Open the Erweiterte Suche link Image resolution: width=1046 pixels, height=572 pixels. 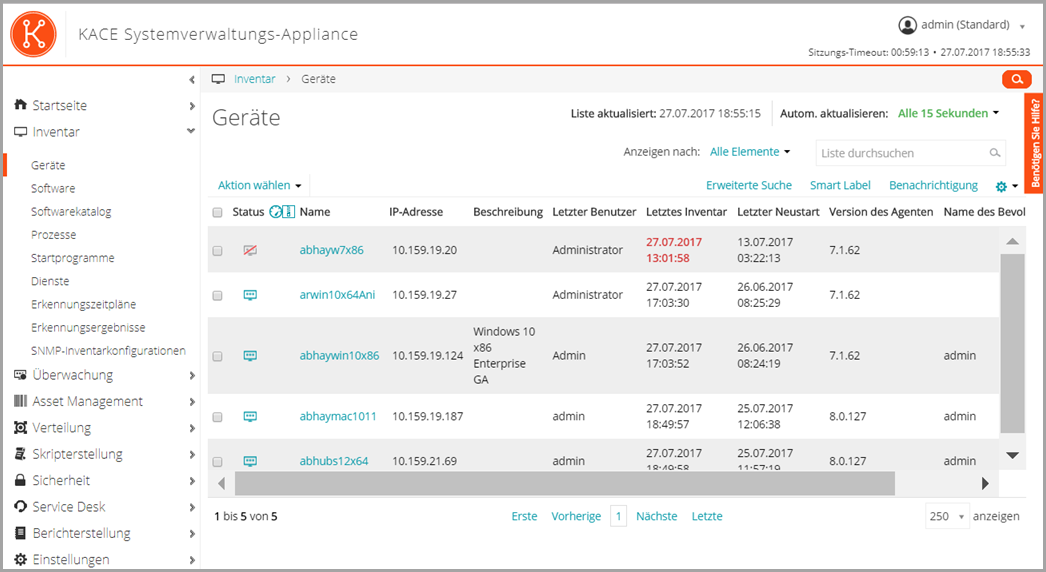coord(748,185)
